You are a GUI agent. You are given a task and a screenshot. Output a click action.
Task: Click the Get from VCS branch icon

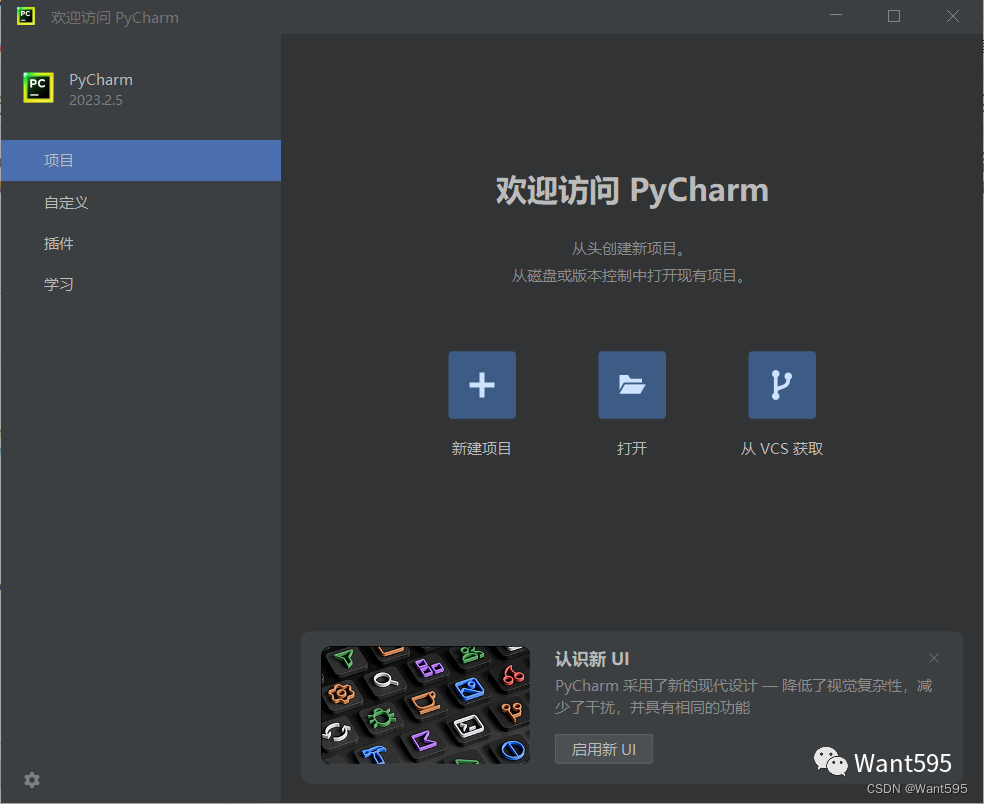(782, 385)
